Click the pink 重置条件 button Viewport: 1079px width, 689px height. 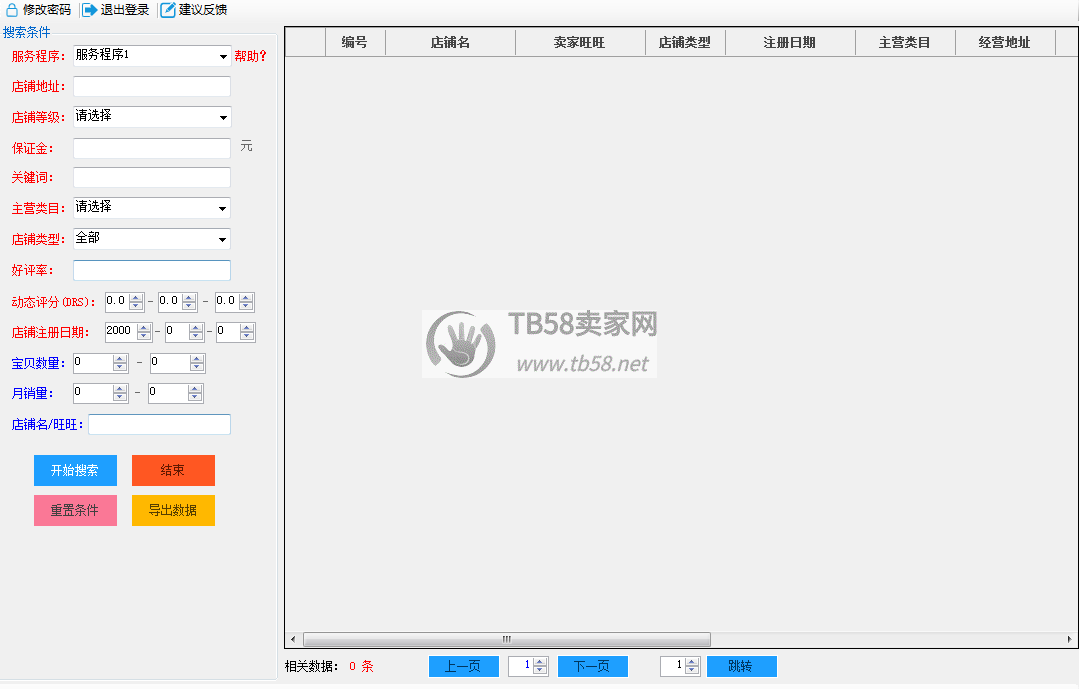75,510
